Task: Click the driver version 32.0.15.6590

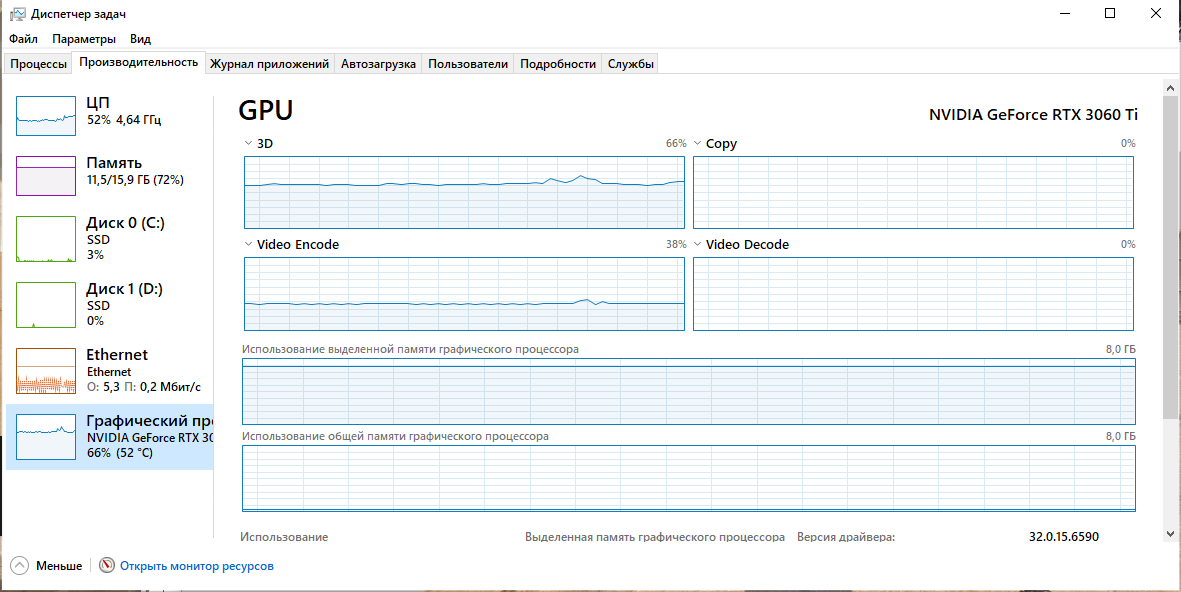Action: pos(1064,536)
